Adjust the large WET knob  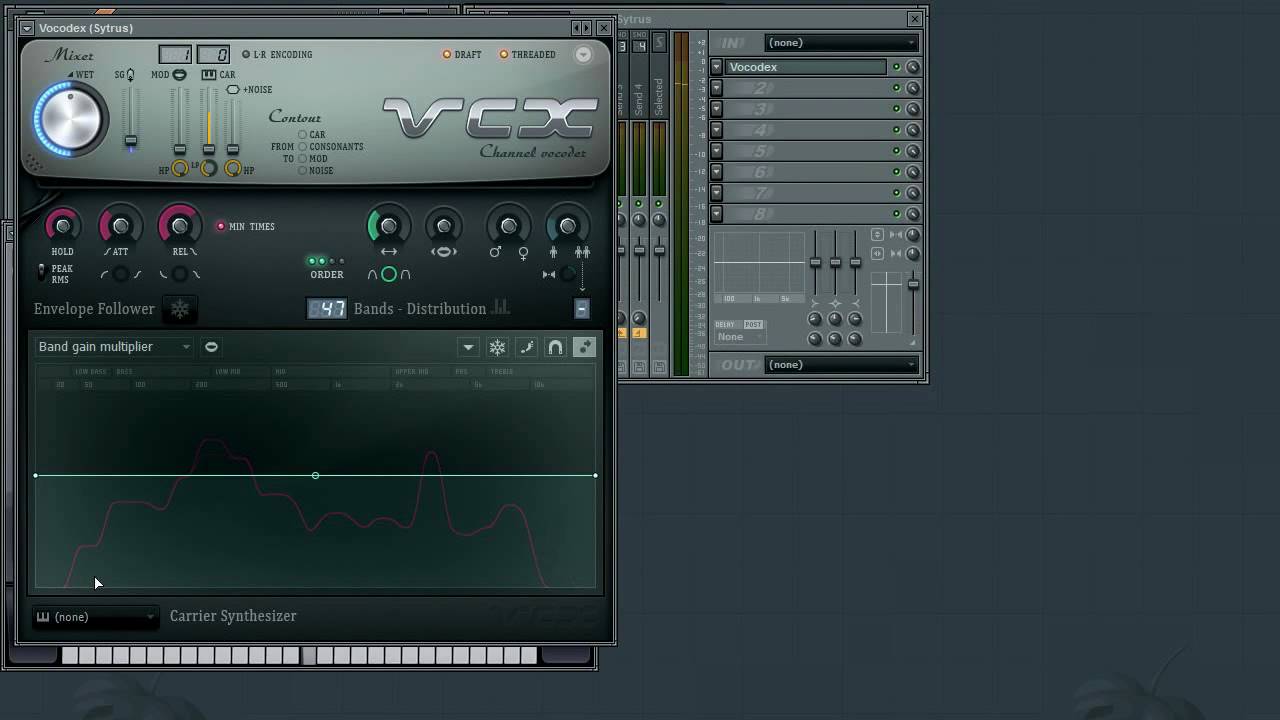70,119
